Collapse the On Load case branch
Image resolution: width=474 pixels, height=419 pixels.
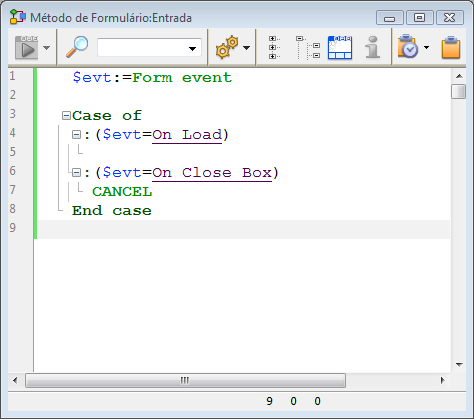coord(76,135)
